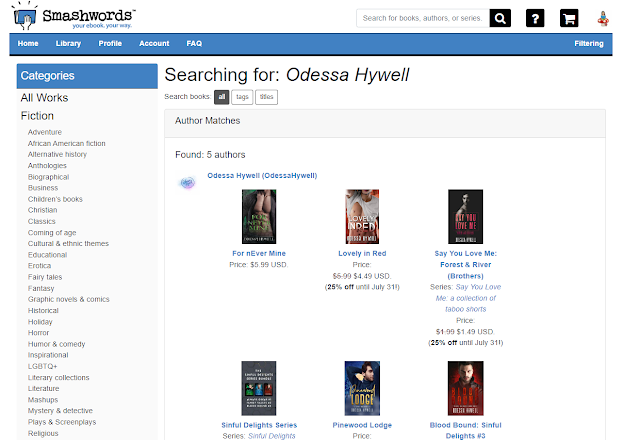Click the Pinewood Lodge book cover
The height and width of the screenshot is (440, 640).
pyautogui.click(x=362, y=388)
